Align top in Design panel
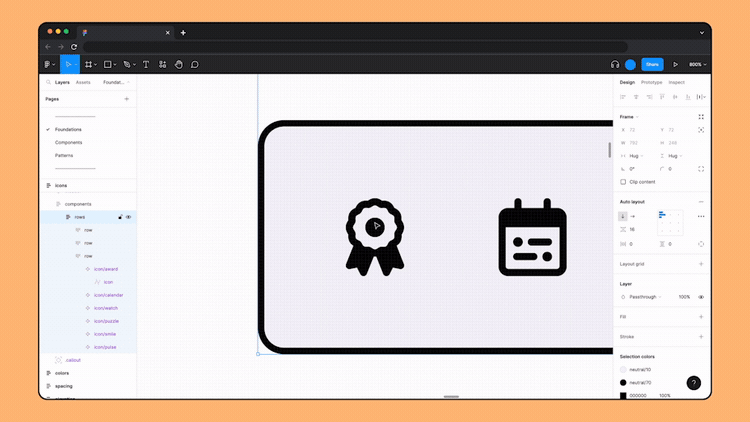Image resolution: width=750 pixels, height=422 pixels. coord(662,97)
